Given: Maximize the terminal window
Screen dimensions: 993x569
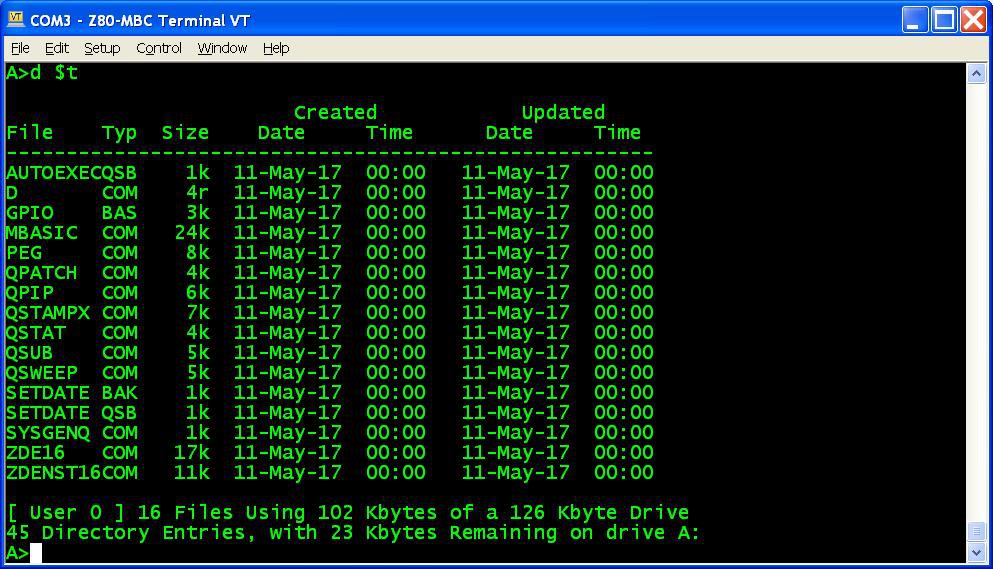Looking at the screenshot, I should (x=944, y=20).
